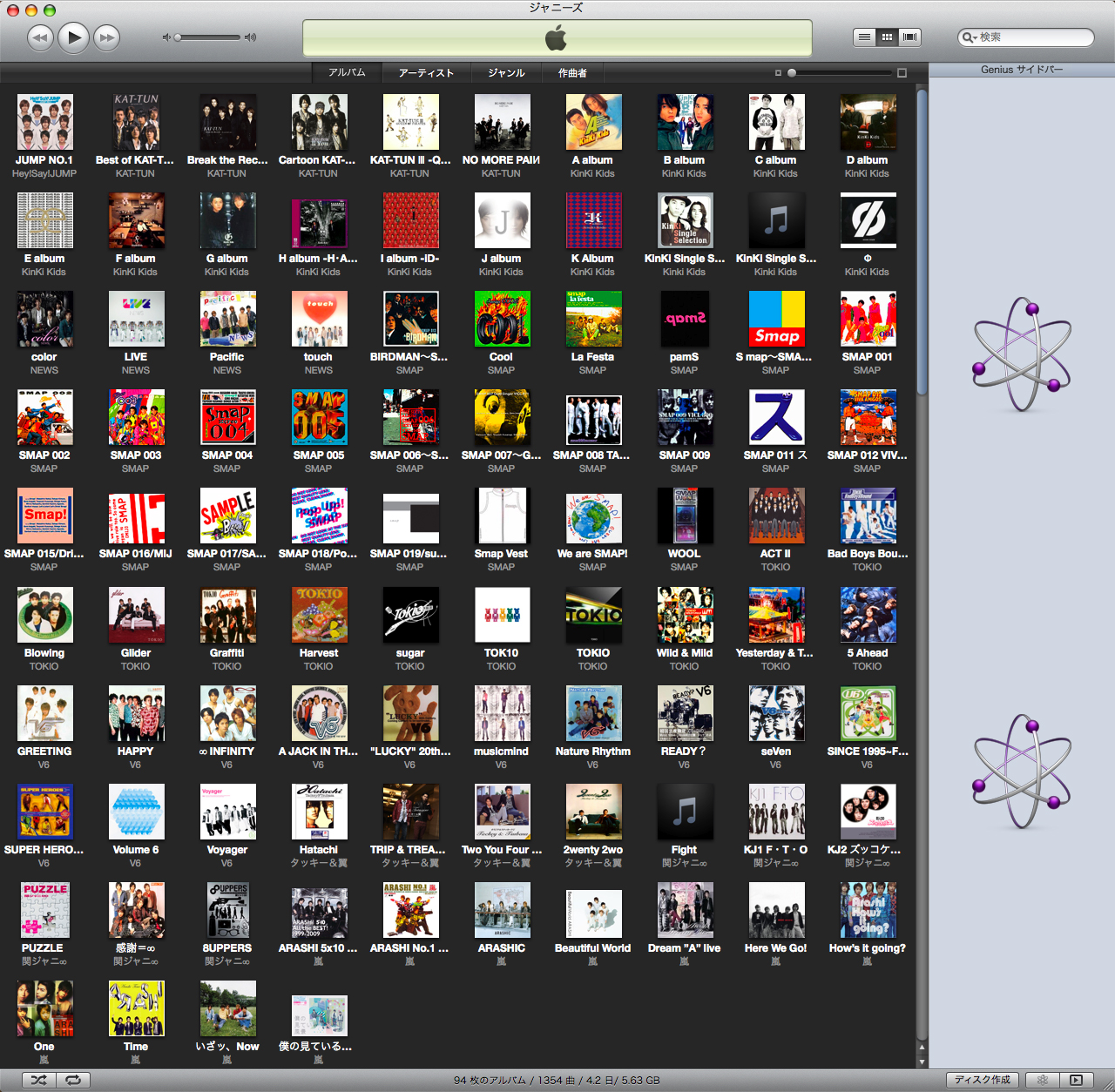
Task: Select the SMAP 011 ス album cover
Action: (x=776, y=417)
